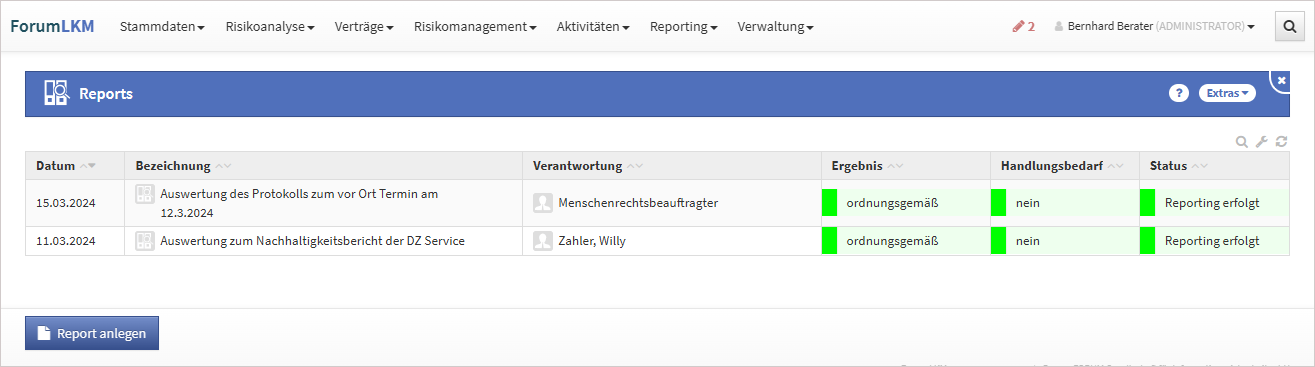Viewport: 1315px width, 367px height.
Task: Expand the Stammdaten menu
Action: click(x=162, y=26)
